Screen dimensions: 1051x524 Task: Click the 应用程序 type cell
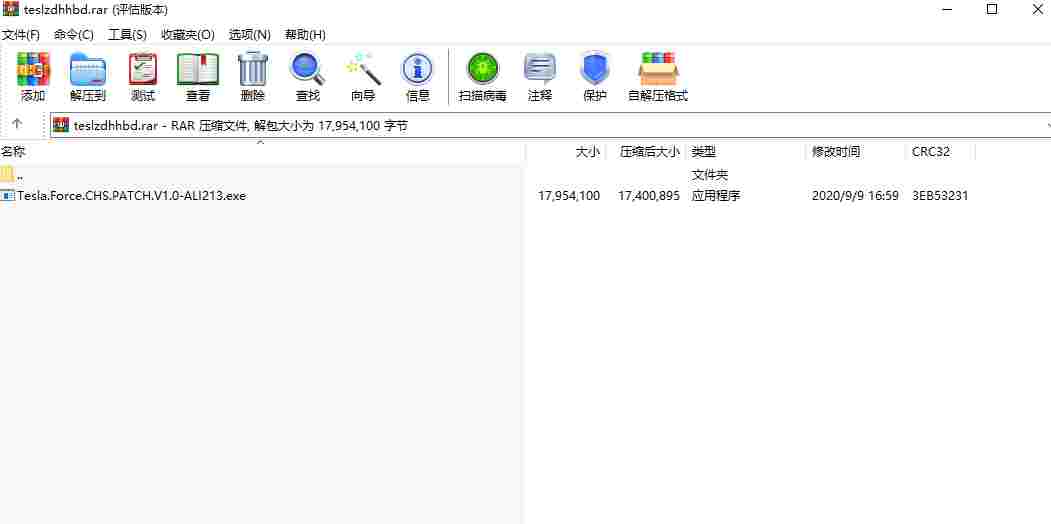coord(716,196)
